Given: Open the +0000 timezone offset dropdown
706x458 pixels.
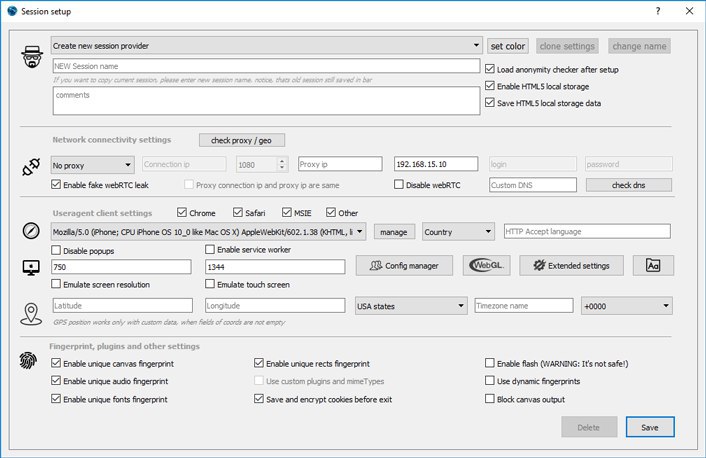Looking at the screenshot, I should tap(627, 306).
